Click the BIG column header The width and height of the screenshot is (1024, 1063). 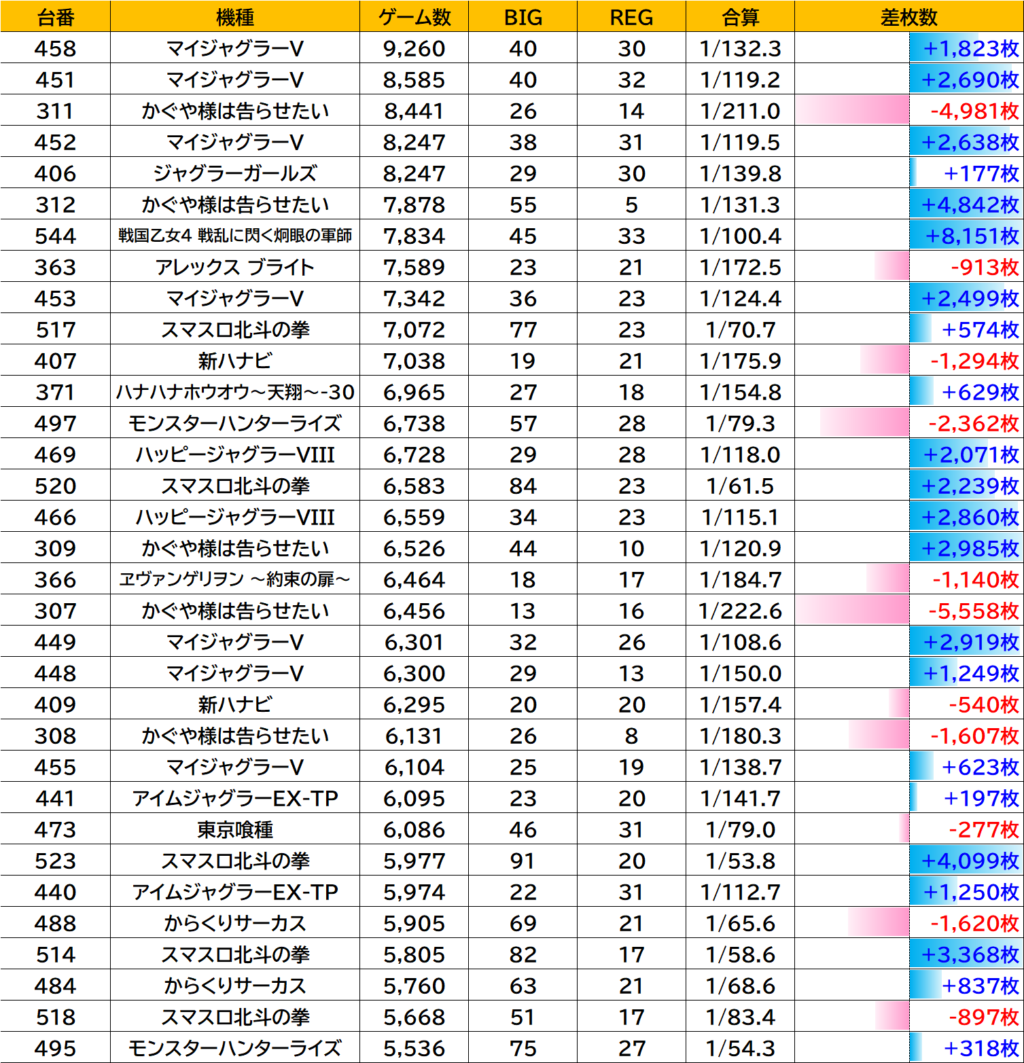(523, 16)
